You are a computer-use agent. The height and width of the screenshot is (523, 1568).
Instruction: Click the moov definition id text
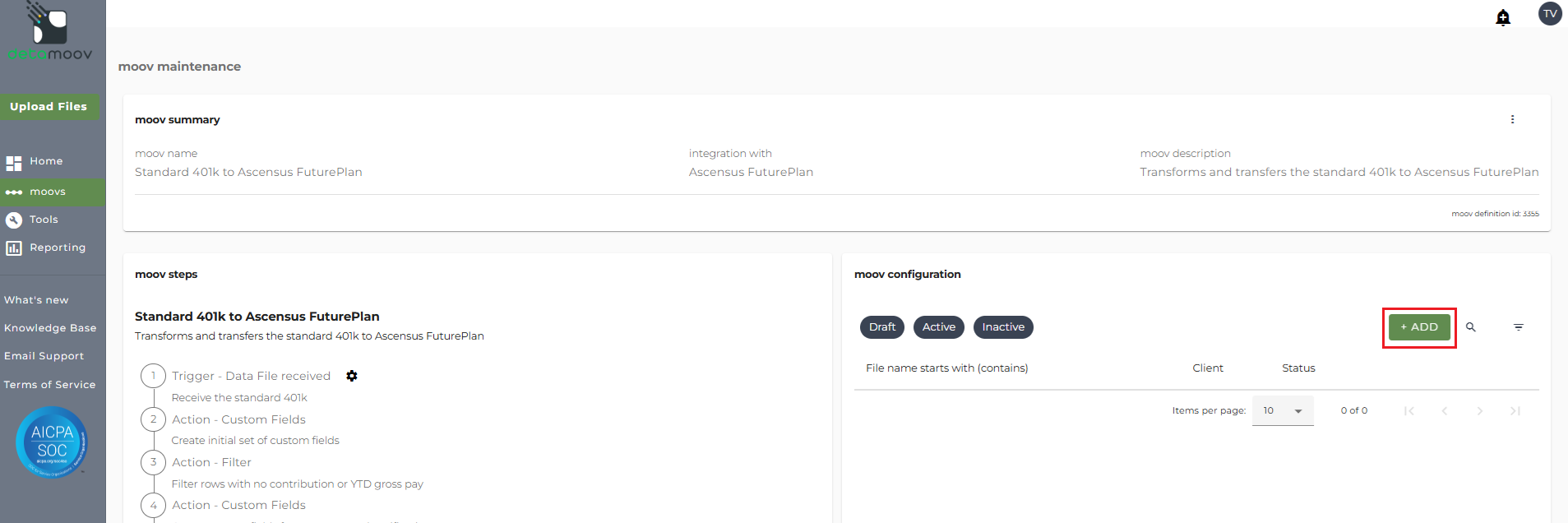[x=1495, y=214]
